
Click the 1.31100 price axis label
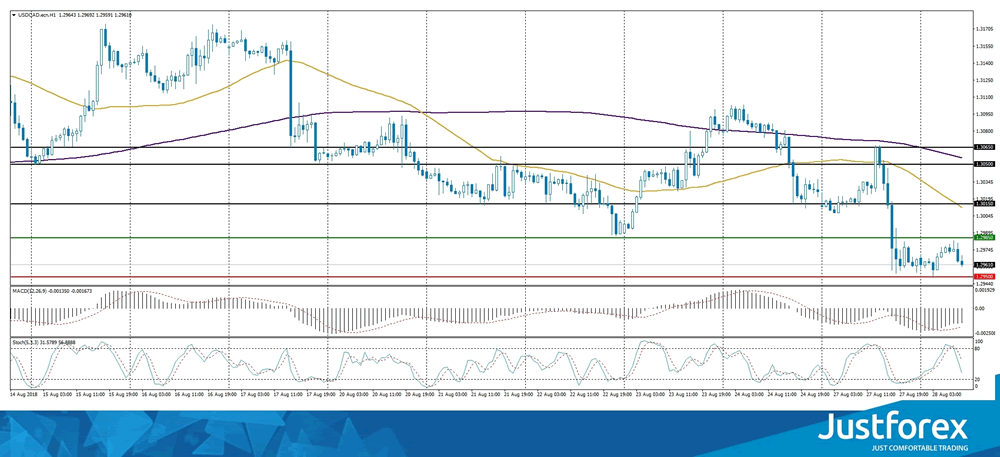point(984,98)
